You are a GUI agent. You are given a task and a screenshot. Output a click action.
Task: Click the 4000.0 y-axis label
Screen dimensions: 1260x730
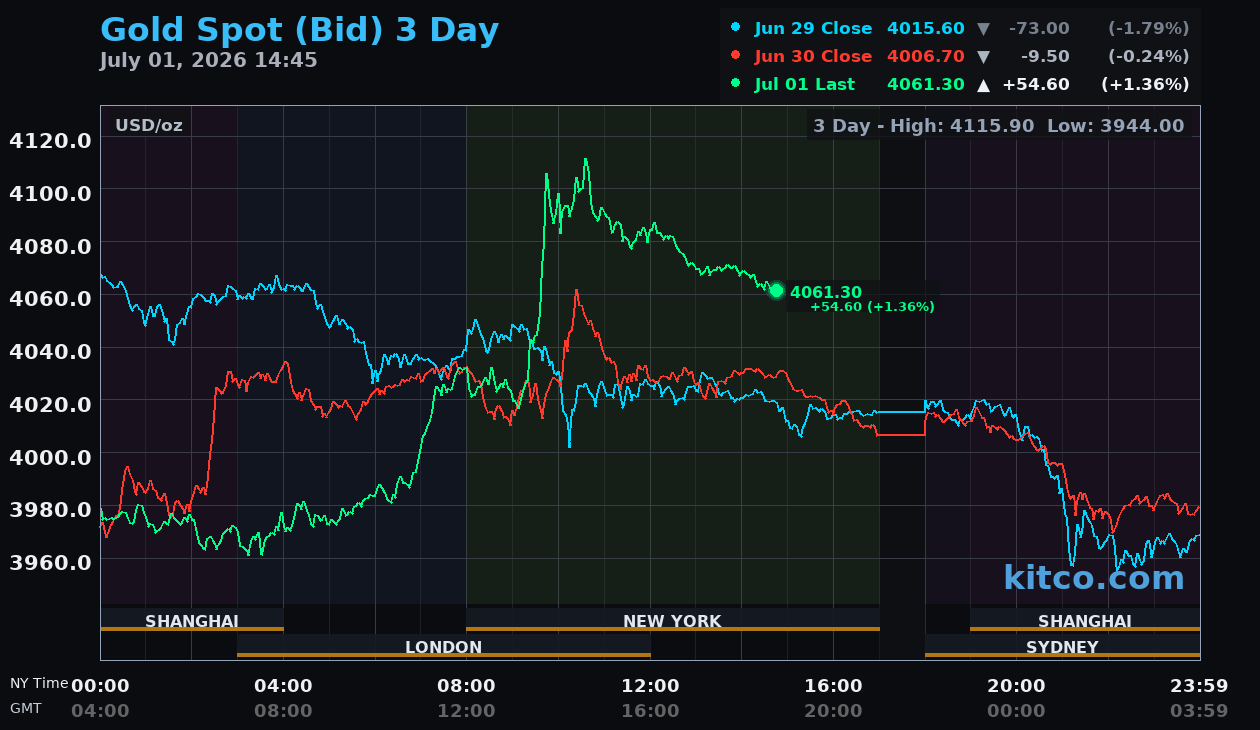(50, 456)
